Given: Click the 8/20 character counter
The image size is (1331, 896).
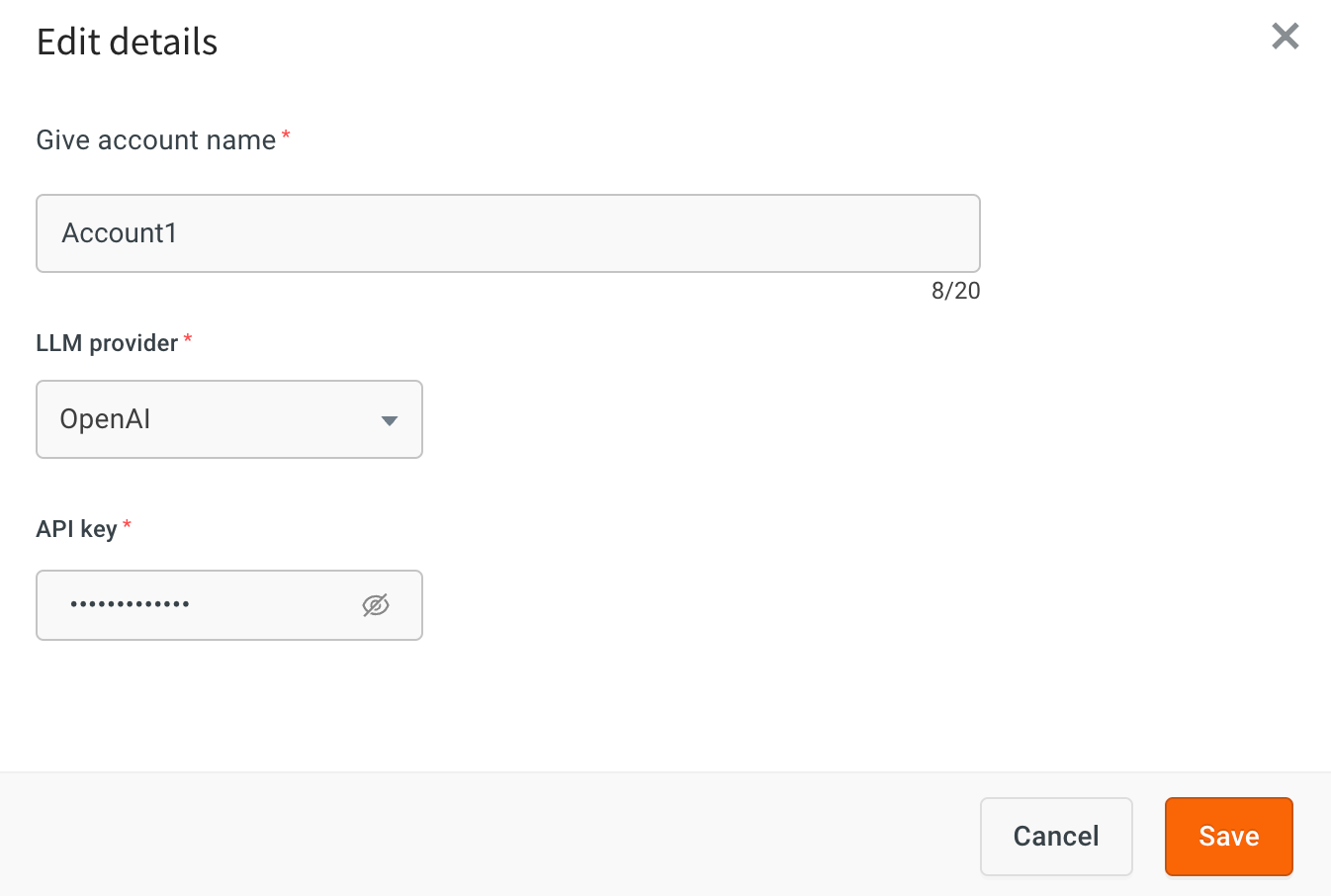Looking at the screenshot, I should pyautogui.click(x=956, y=291).
